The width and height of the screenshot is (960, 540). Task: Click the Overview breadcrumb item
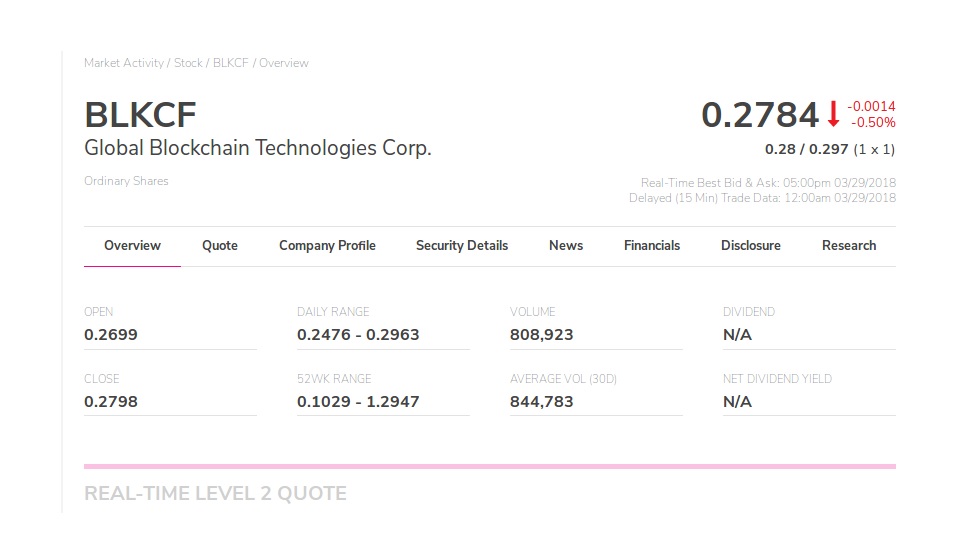pos(284,63)
